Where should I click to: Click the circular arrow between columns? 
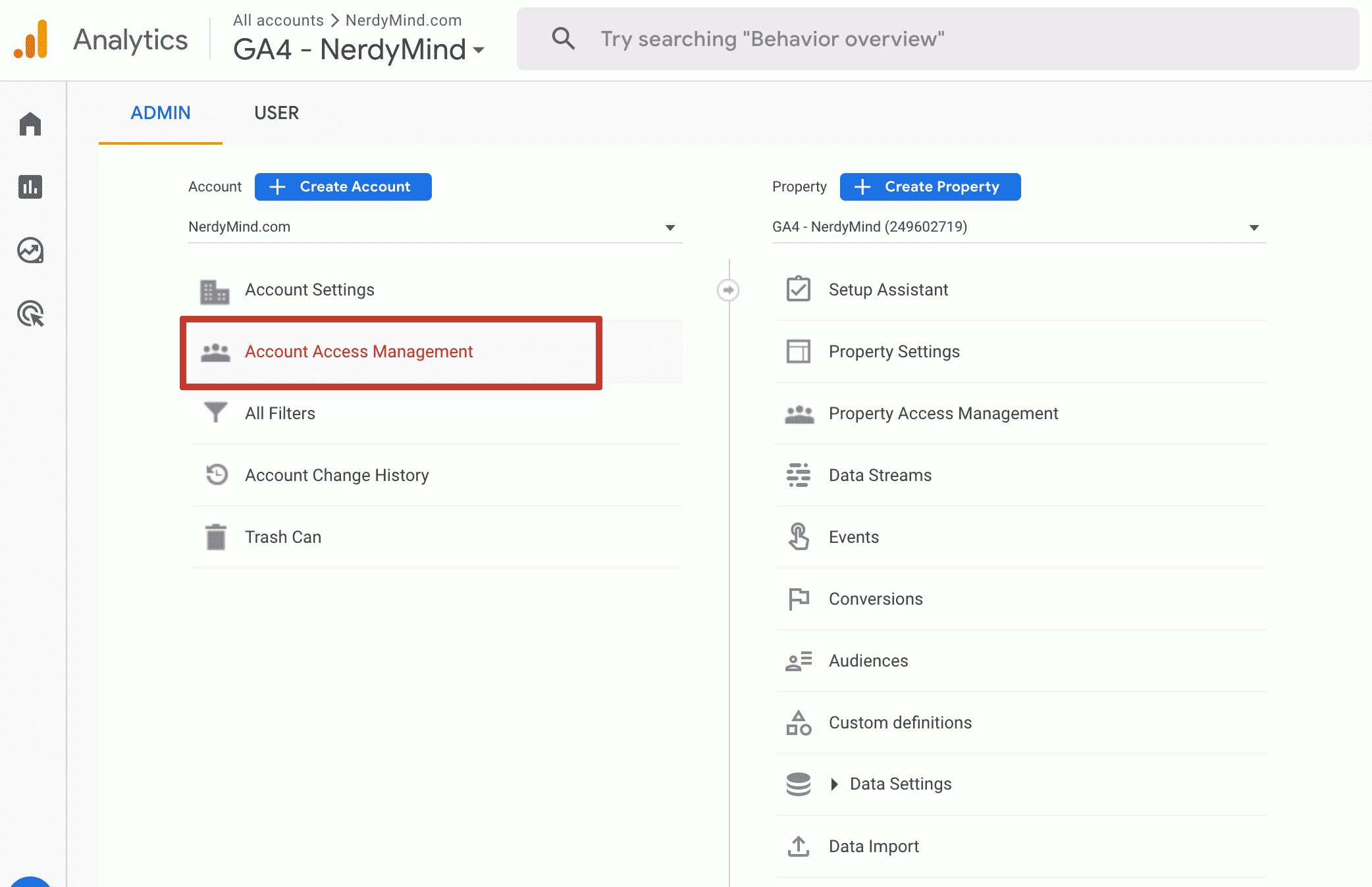(728, 290)
